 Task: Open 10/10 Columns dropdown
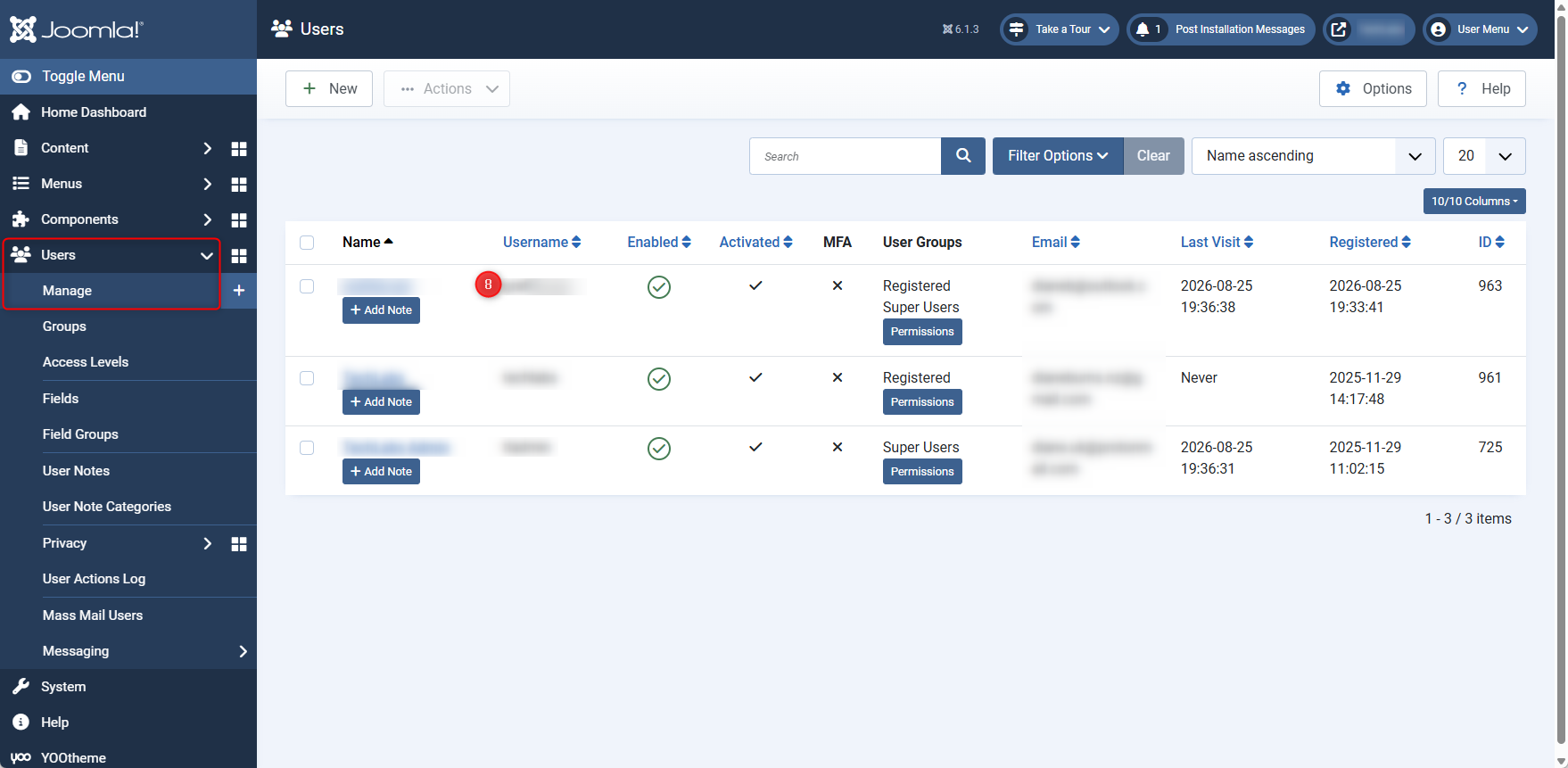pyautogui.click(x=1474, y=202)
